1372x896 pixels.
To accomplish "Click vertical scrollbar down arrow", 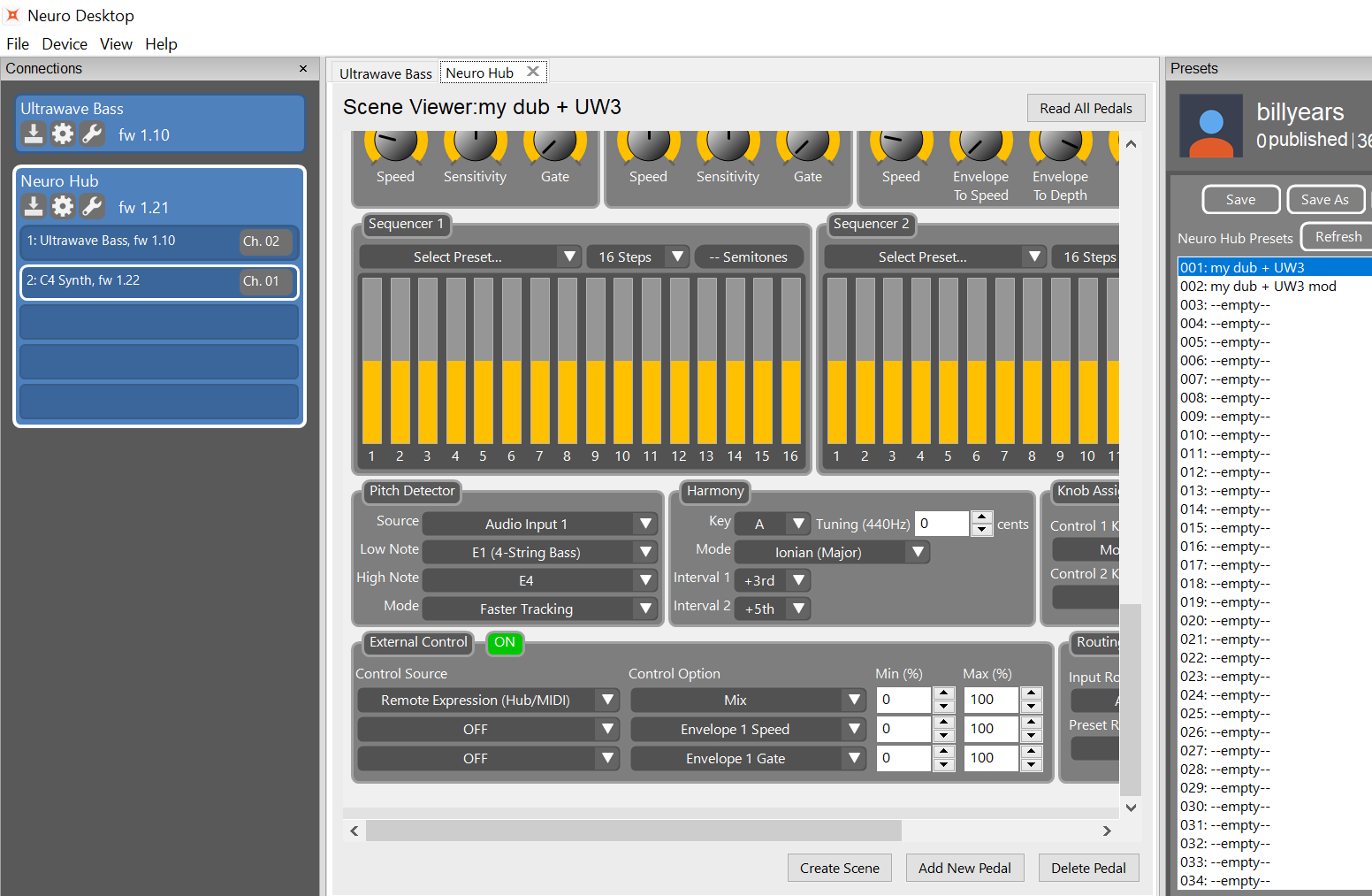I will (1131, 808).
